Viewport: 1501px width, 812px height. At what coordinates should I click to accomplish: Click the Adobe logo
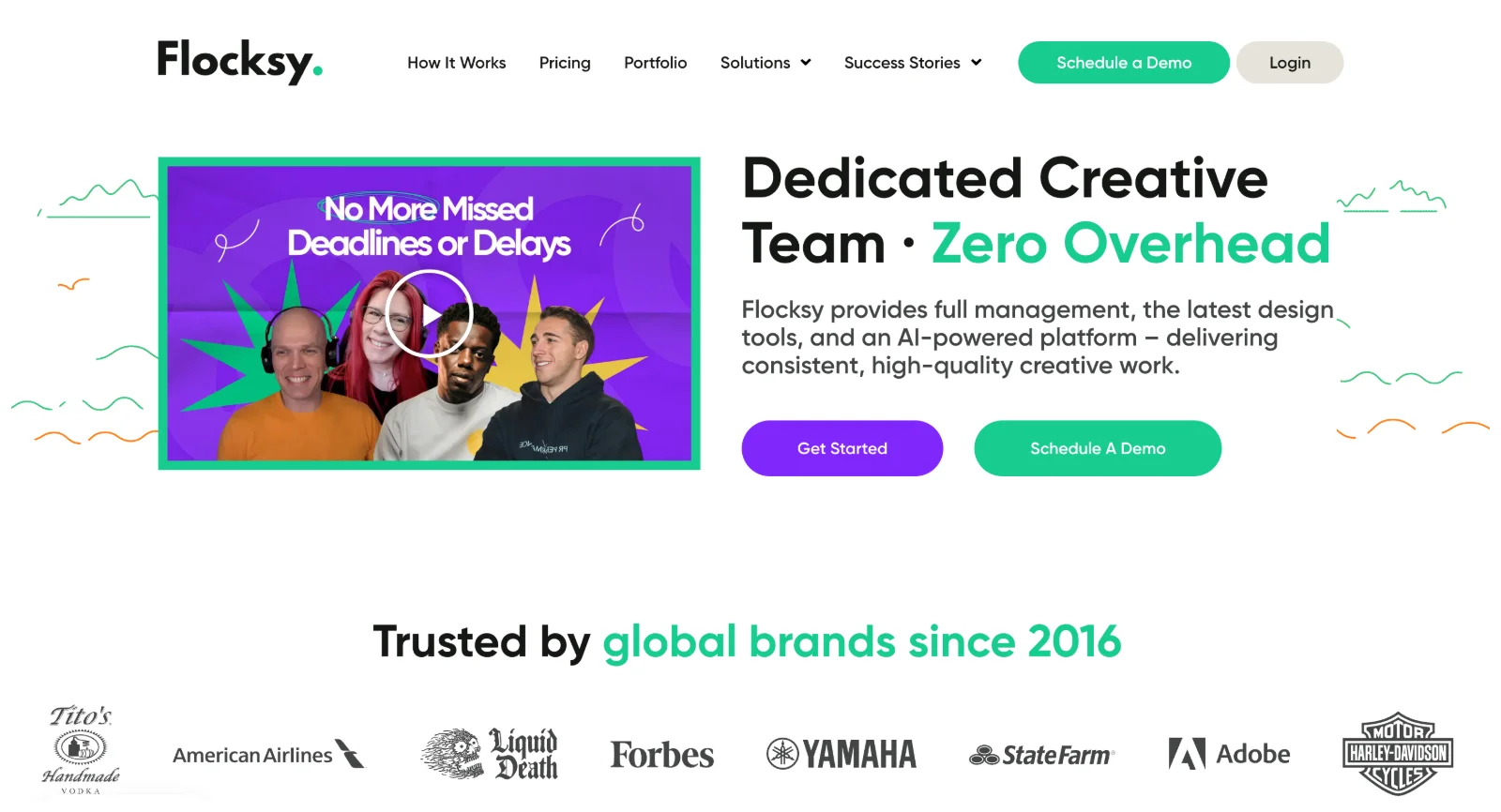pyautogui.click(x=1229, y=754)
